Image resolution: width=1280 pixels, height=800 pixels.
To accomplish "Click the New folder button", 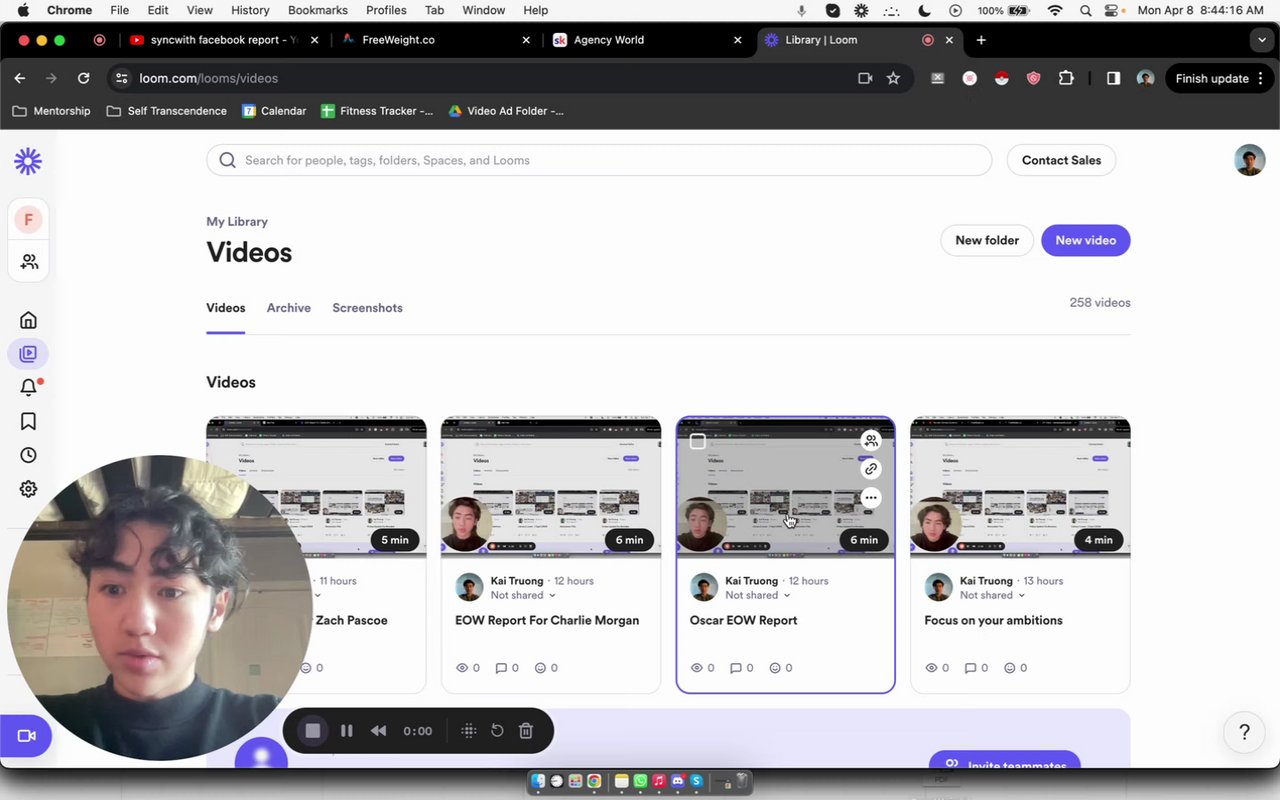I will 987,240.
